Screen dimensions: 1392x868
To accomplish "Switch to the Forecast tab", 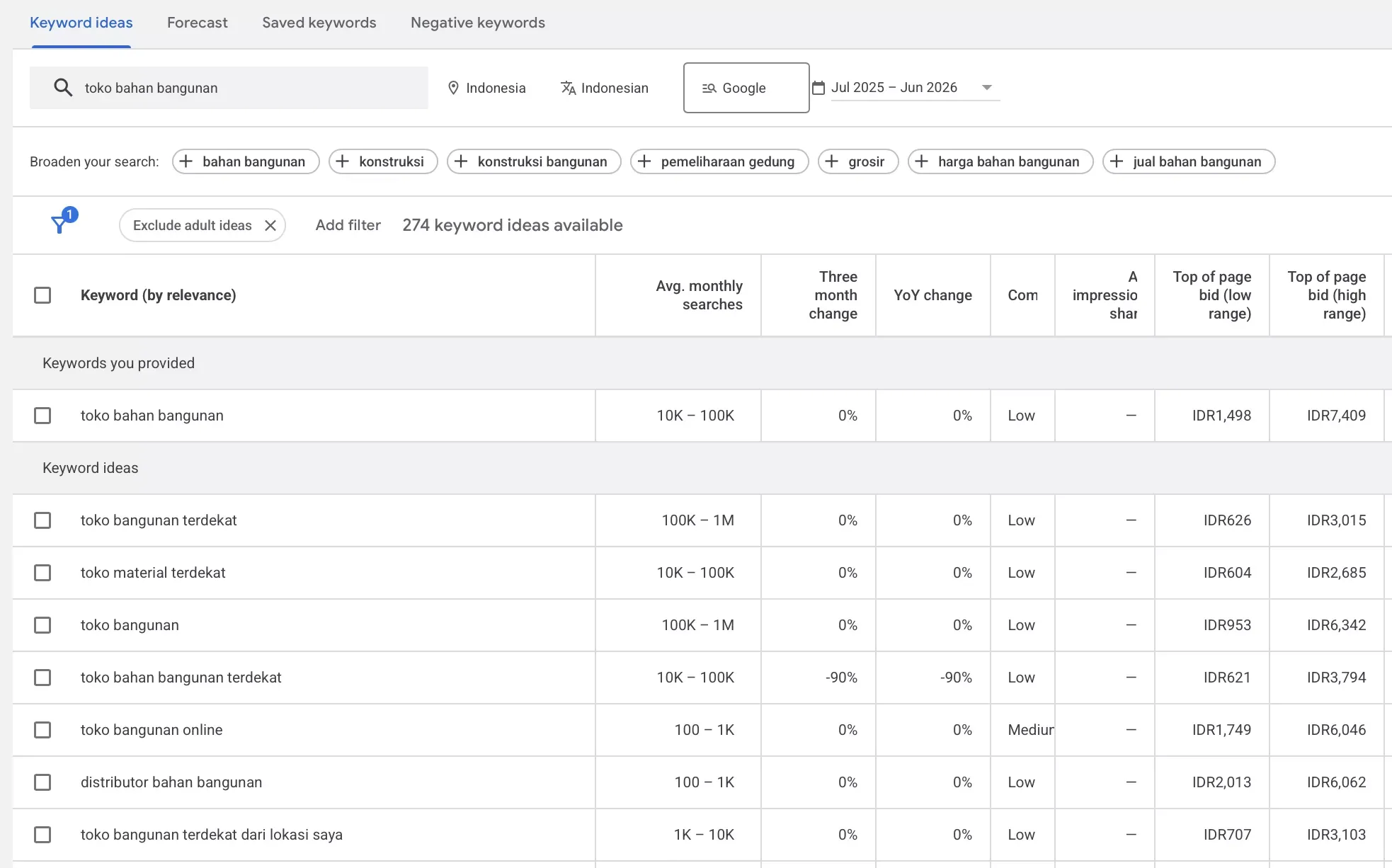I will pos(198,23).
